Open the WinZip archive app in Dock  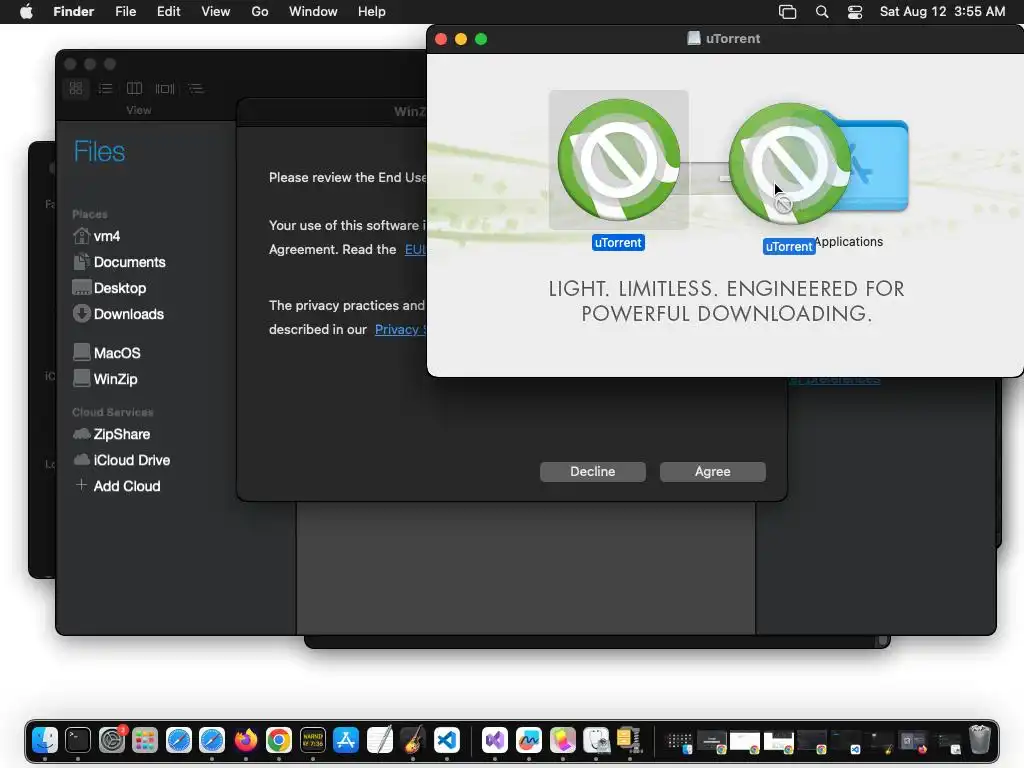tap(629, 740)
